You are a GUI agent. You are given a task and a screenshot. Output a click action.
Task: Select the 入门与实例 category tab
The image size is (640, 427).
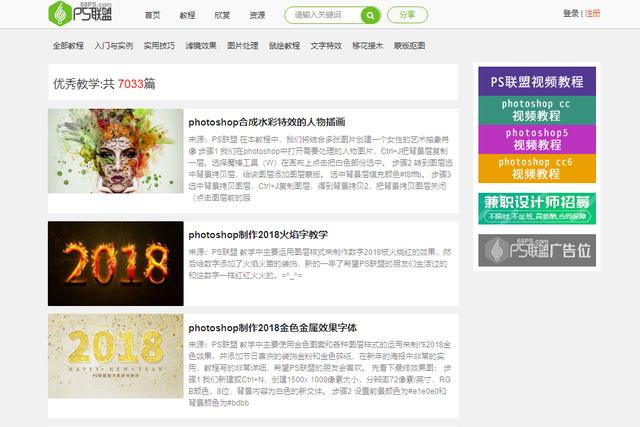click(x=114, y=46)
